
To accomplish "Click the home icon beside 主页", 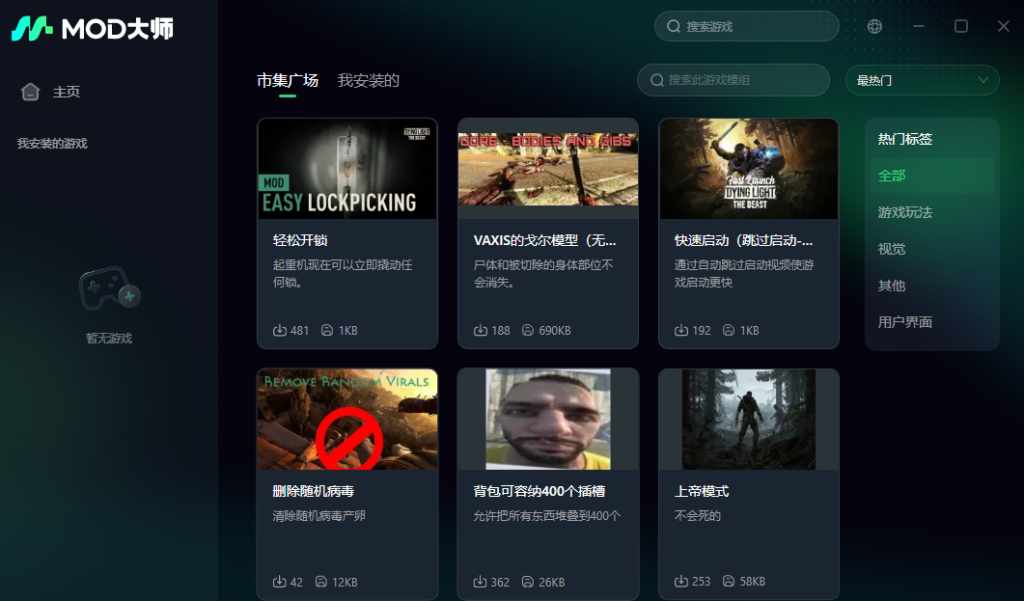I will 30,91.
